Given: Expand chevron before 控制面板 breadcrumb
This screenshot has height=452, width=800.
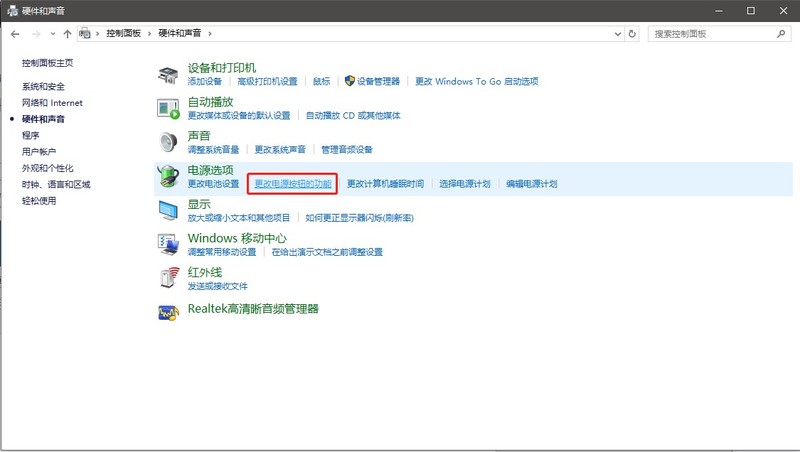Looking at the screenshot, I should pyautogui.click(x=97, y=34).
